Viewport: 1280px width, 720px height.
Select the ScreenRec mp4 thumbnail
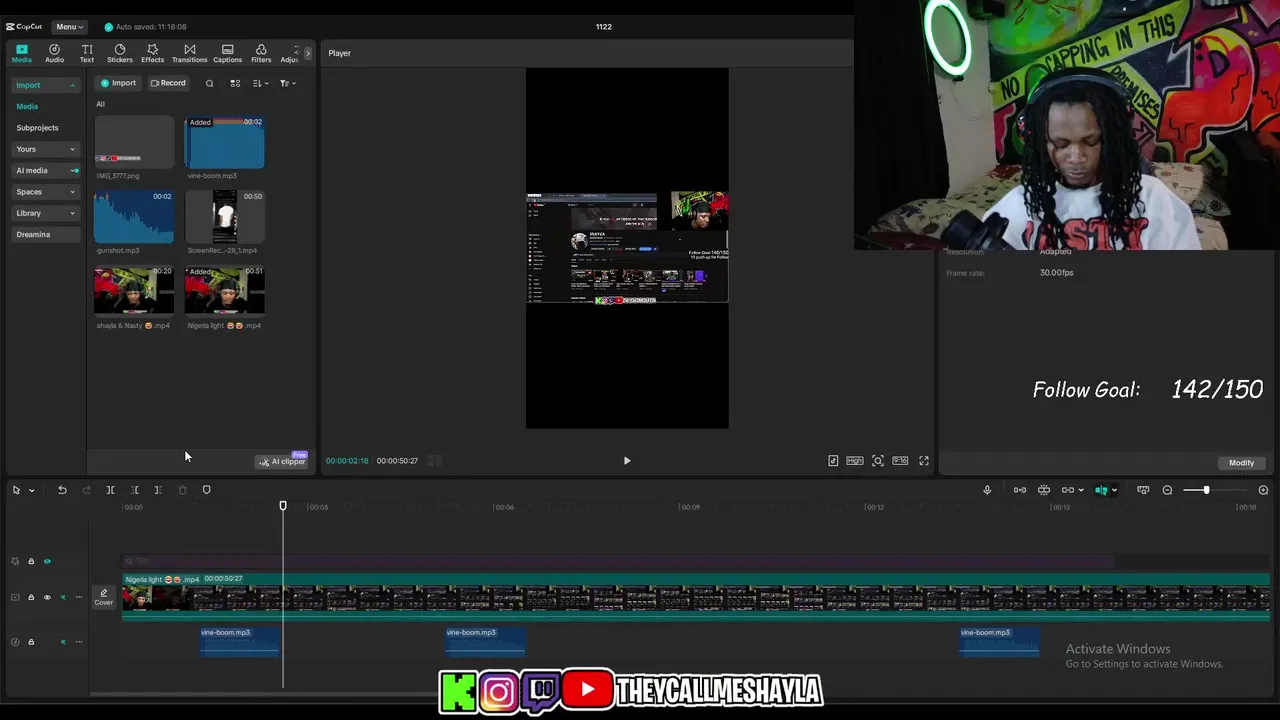[x=225, y=217]
